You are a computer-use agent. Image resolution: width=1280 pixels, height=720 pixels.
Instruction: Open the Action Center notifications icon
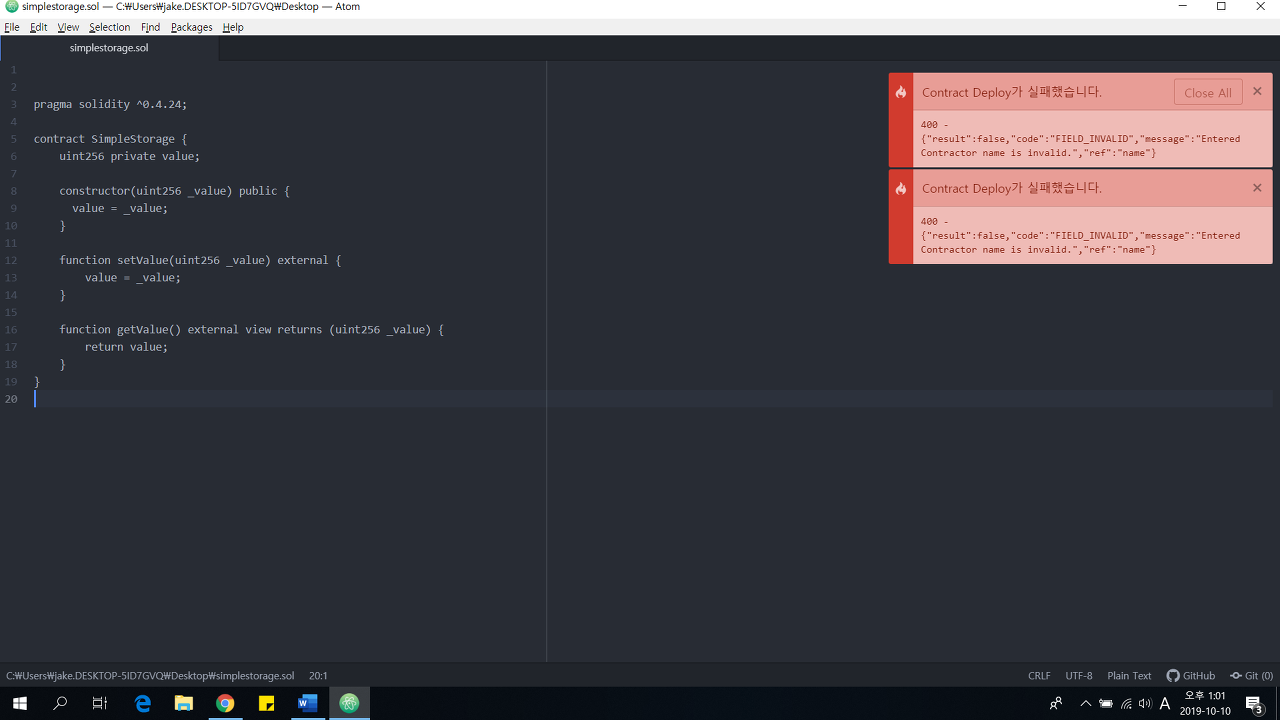click(x=1254, y=703)
